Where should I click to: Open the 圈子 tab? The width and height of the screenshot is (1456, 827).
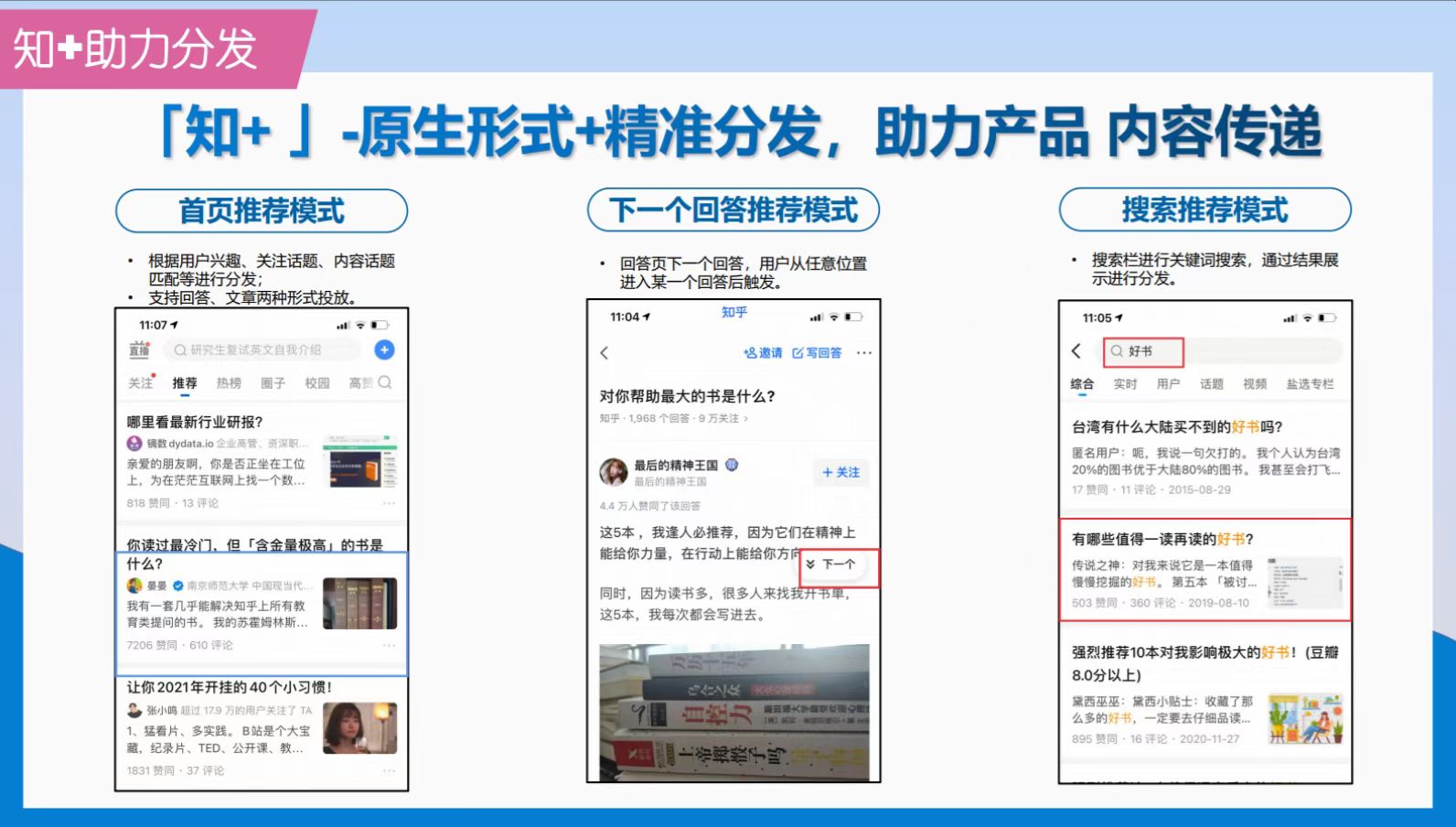point(273,383)
